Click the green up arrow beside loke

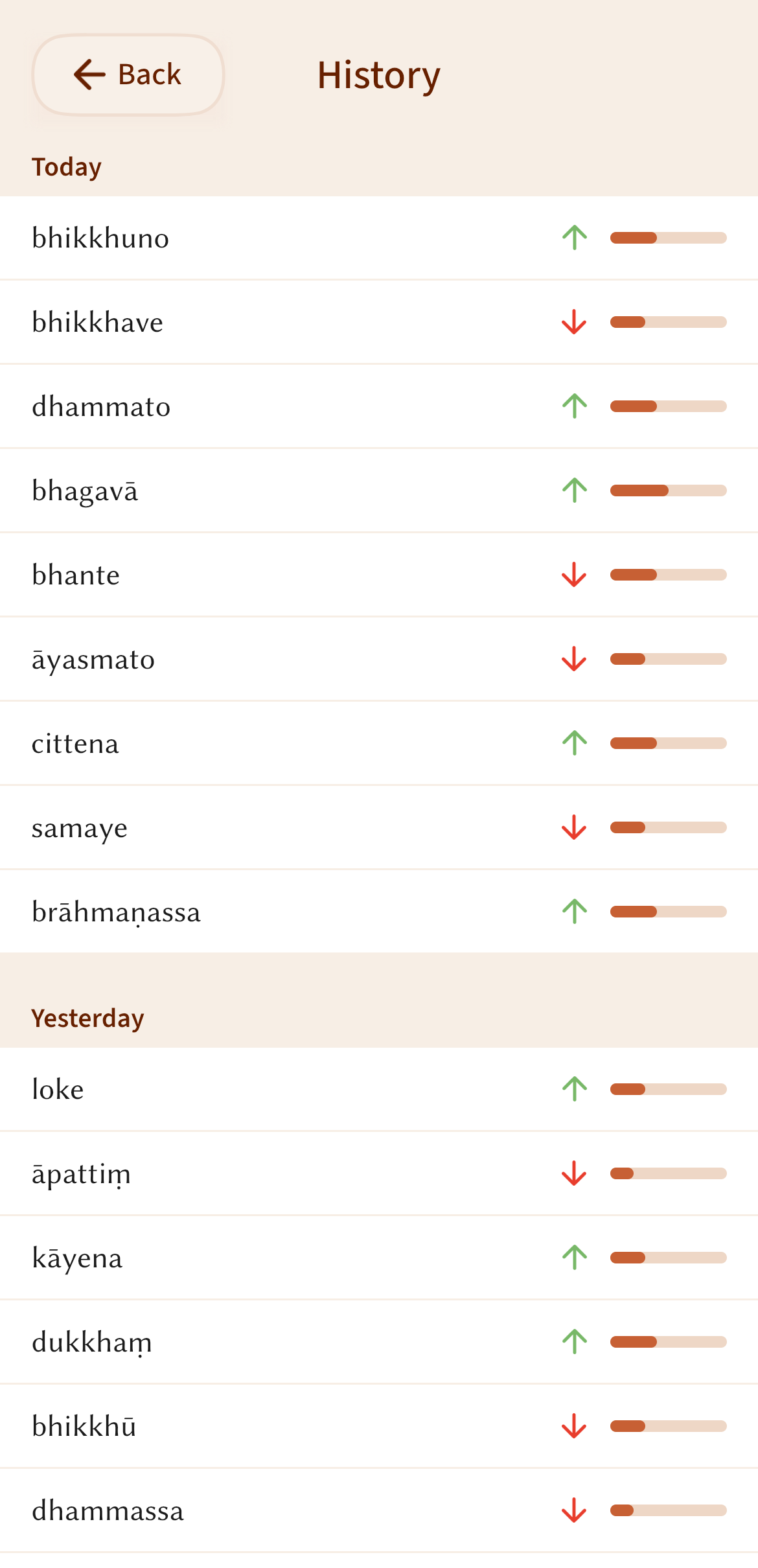574,1089
